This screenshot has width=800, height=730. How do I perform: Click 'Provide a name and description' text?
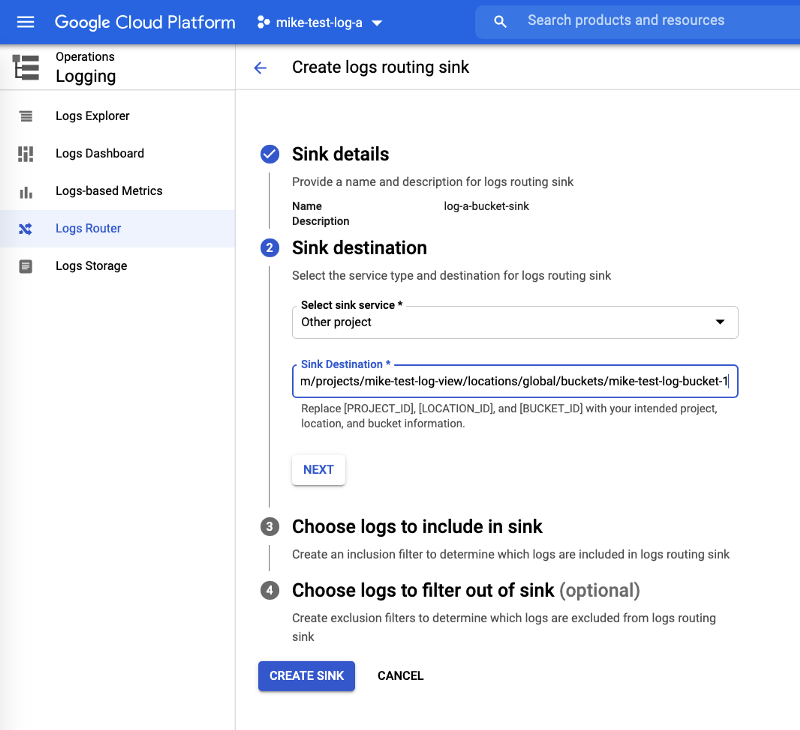[x=433, y=182]
